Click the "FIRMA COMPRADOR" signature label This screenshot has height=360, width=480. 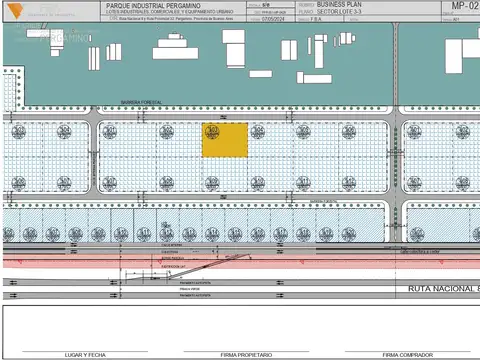point(408,355)
